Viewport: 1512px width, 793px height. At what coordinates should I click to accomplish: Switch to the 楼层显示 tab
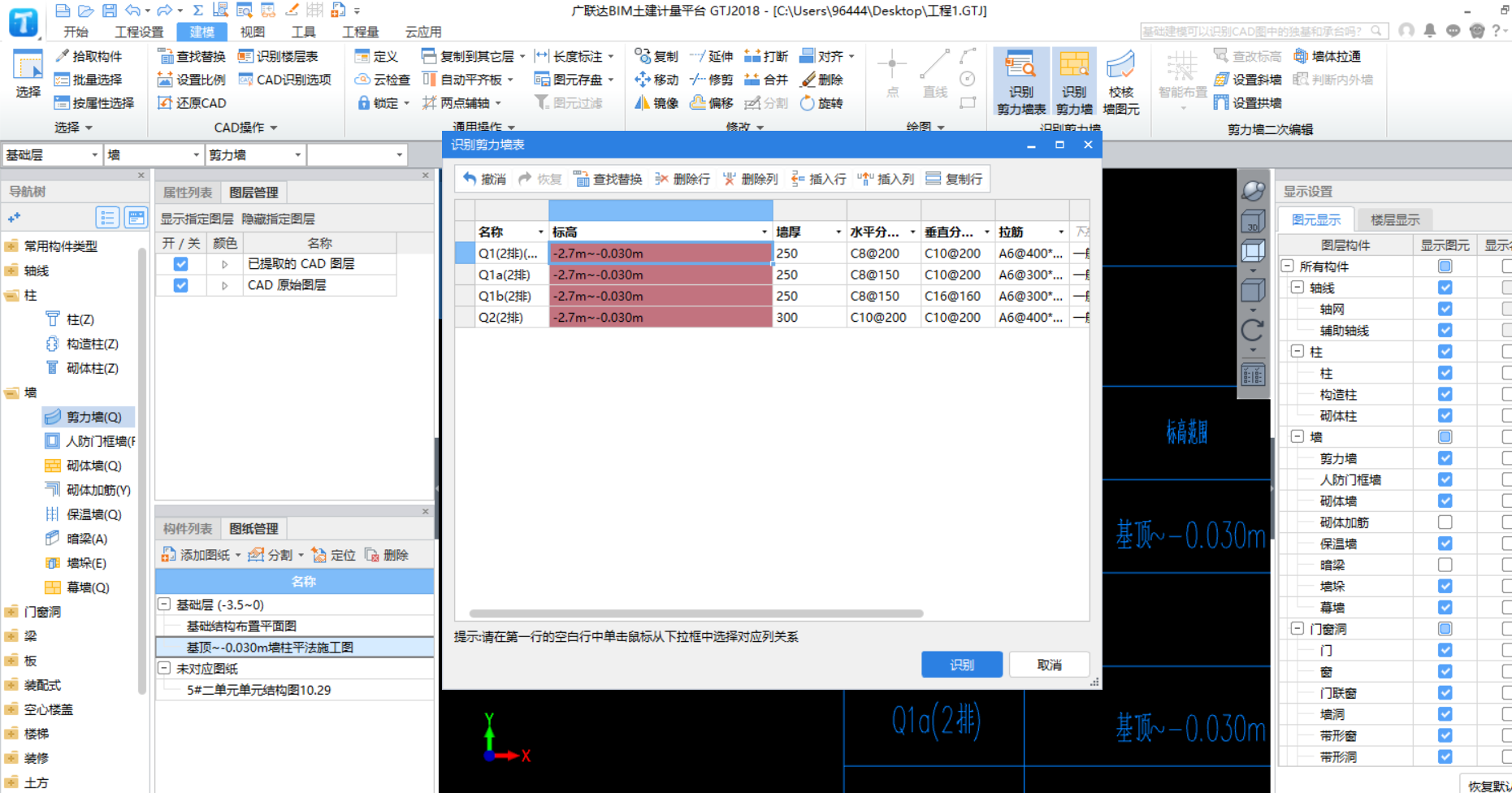[x=1395, y=220]
